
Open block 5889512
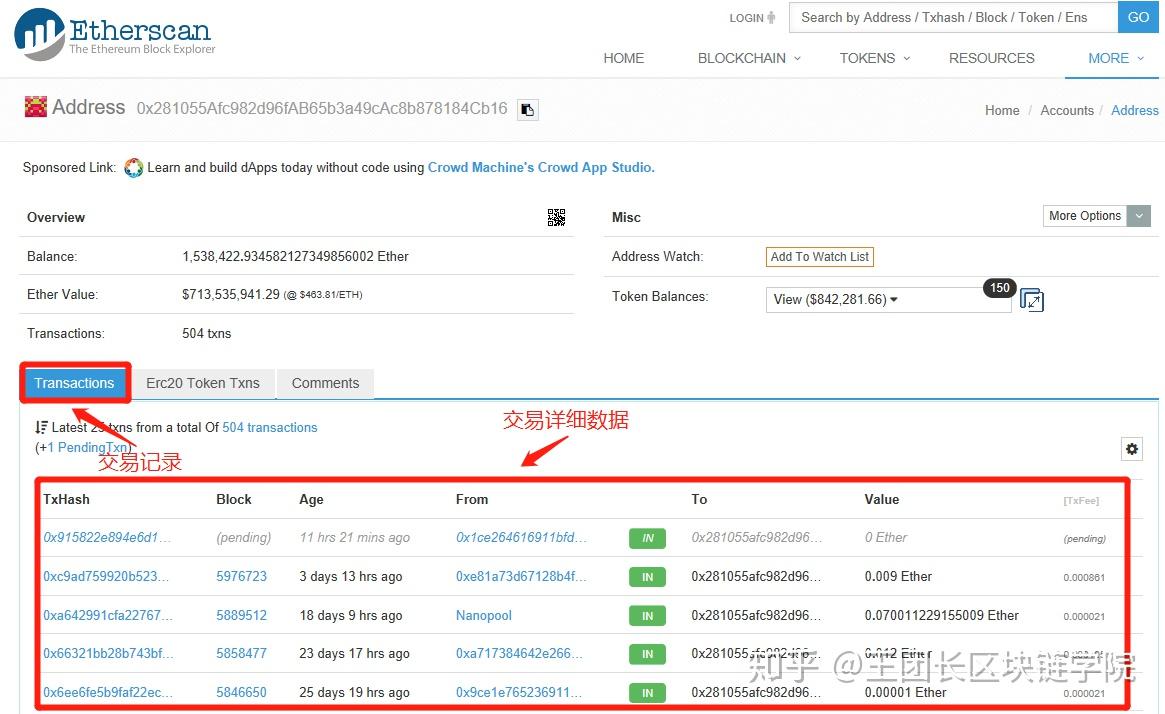(241, 615)
